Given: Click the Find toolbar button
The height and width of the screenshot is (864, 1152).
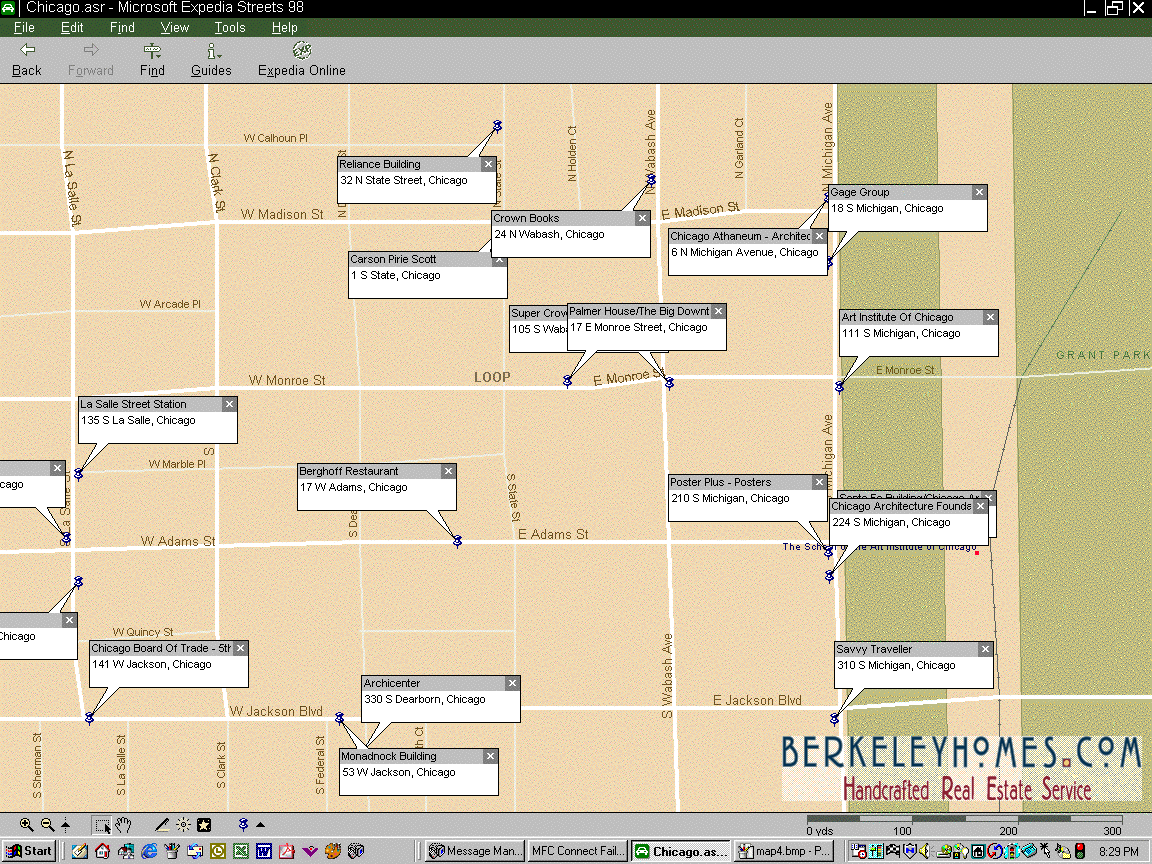Looking at the screenshot, I should (x=152, y=60).
